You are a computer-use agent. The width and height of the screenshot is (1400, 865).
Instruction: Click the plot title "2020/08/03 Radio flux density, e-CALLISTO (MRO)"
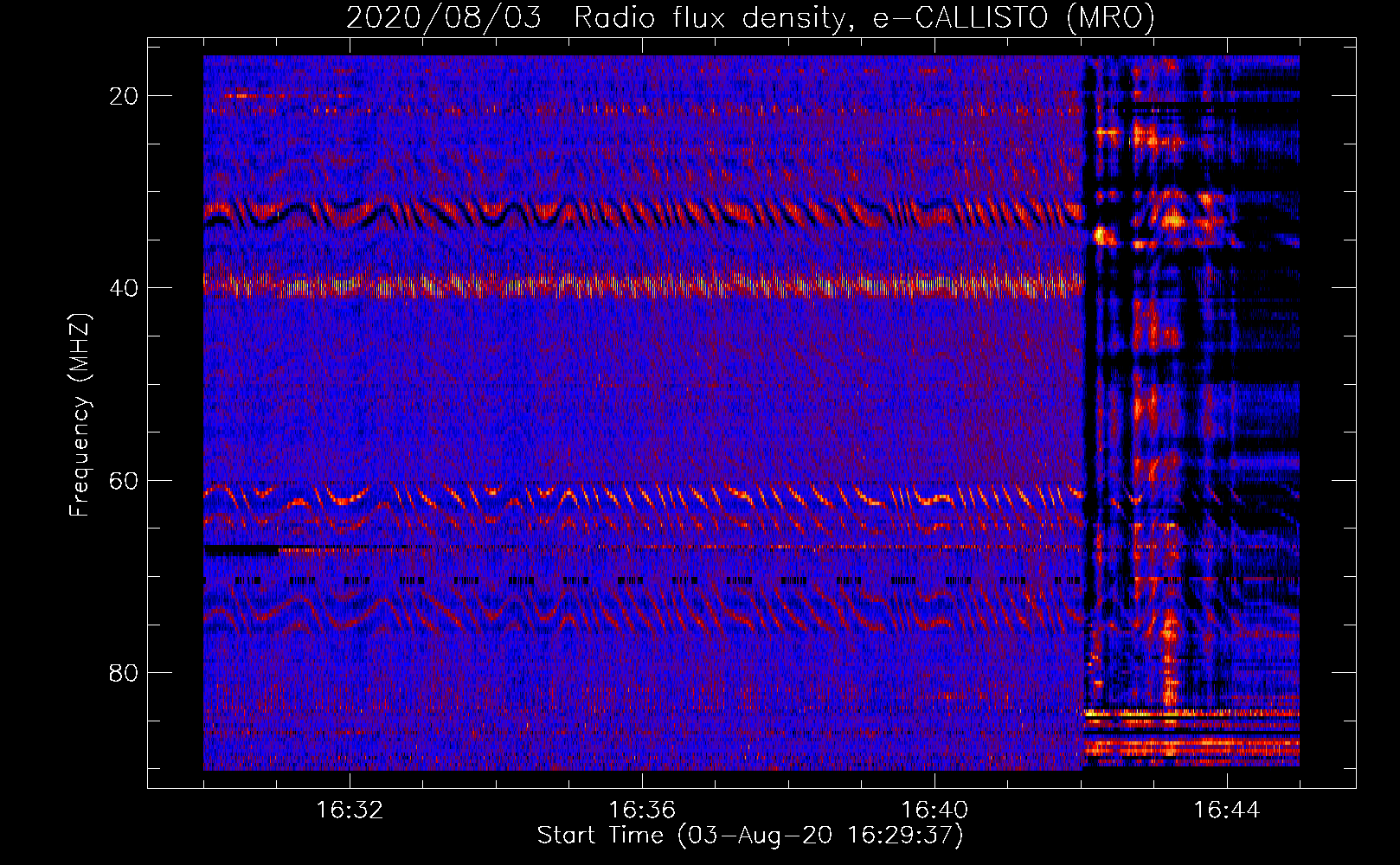pyautogui.click(x=750, y=18)
